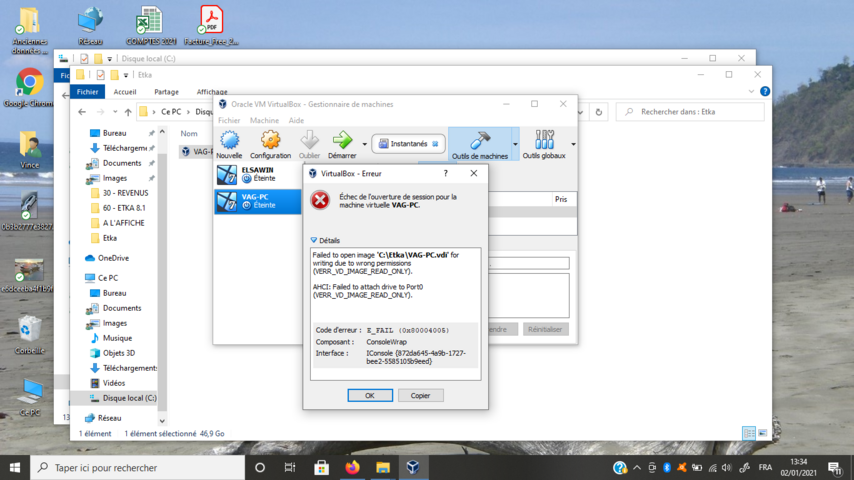Open the Outils globaux dropdown arrow
This screenshot has height=480, width=854.
[x=573, y=144]
